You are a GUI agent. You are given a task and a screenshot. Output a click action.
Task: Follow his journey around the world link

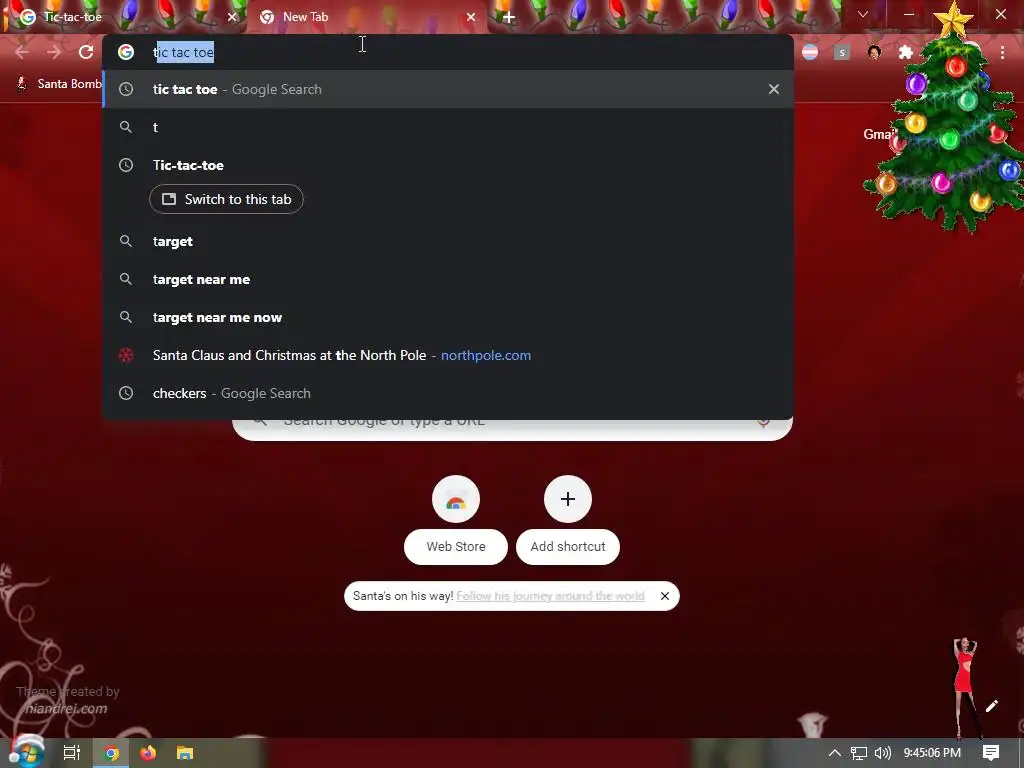point(551,596)
